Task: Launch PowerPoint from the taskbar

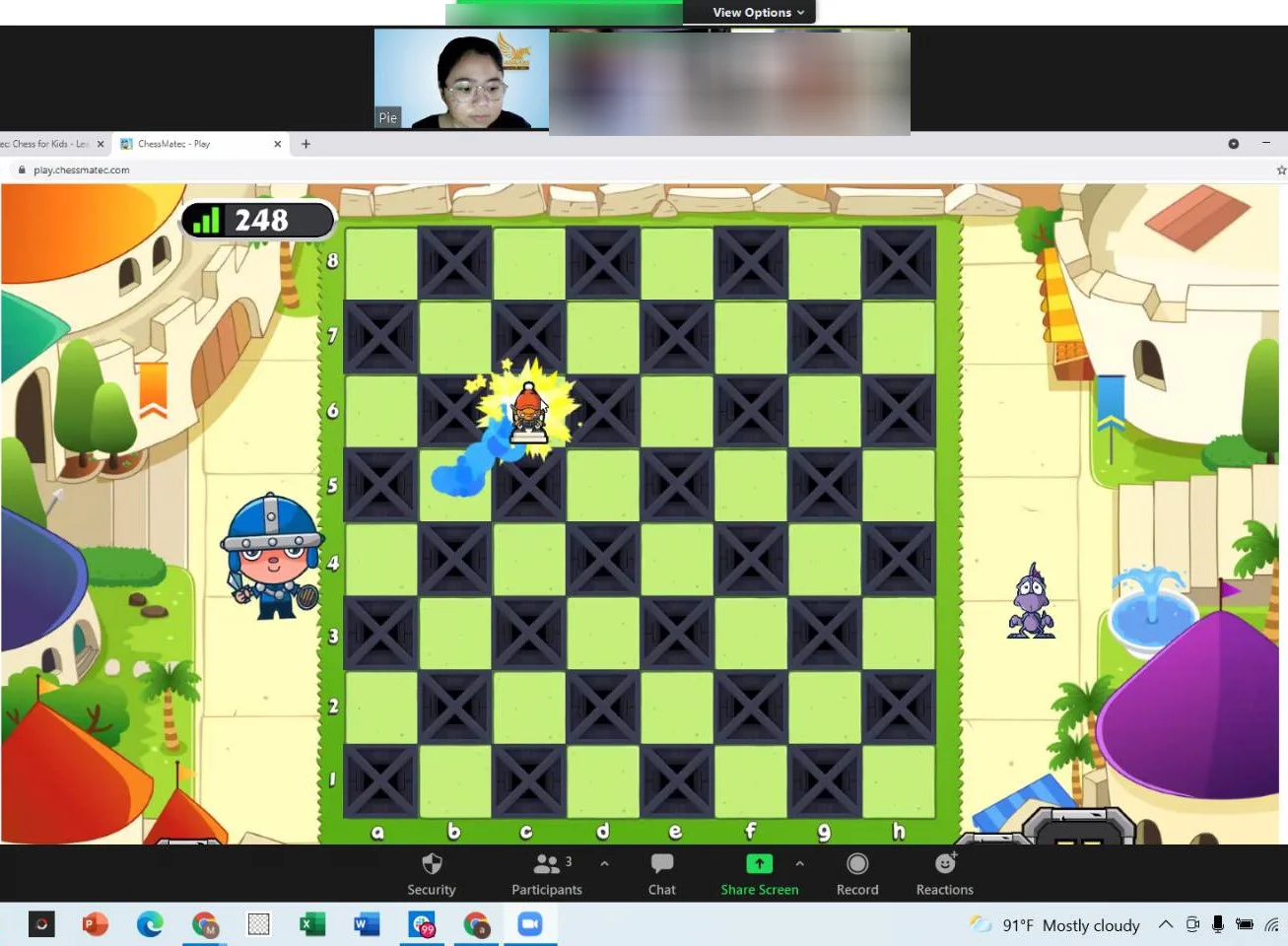Action: [x=94, y=923]
